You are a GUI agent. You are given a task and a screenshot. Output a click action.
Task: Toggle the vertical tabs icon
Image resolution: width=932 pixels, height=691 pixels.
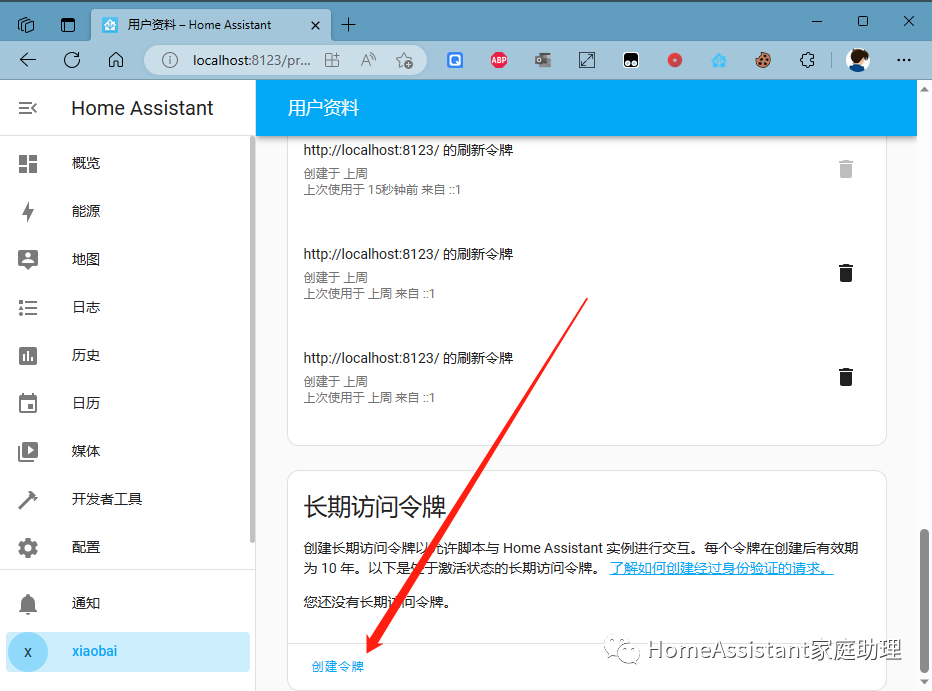[x=68, y=24]
